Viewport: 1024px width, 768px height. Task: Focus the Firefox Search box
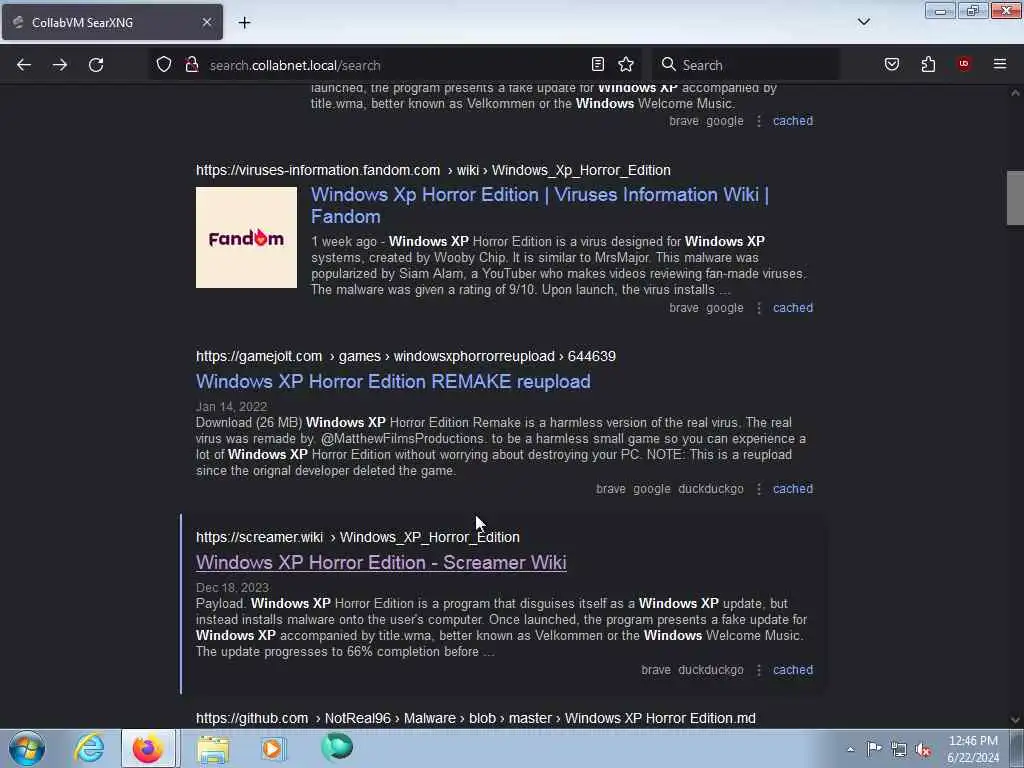[746, 65]
